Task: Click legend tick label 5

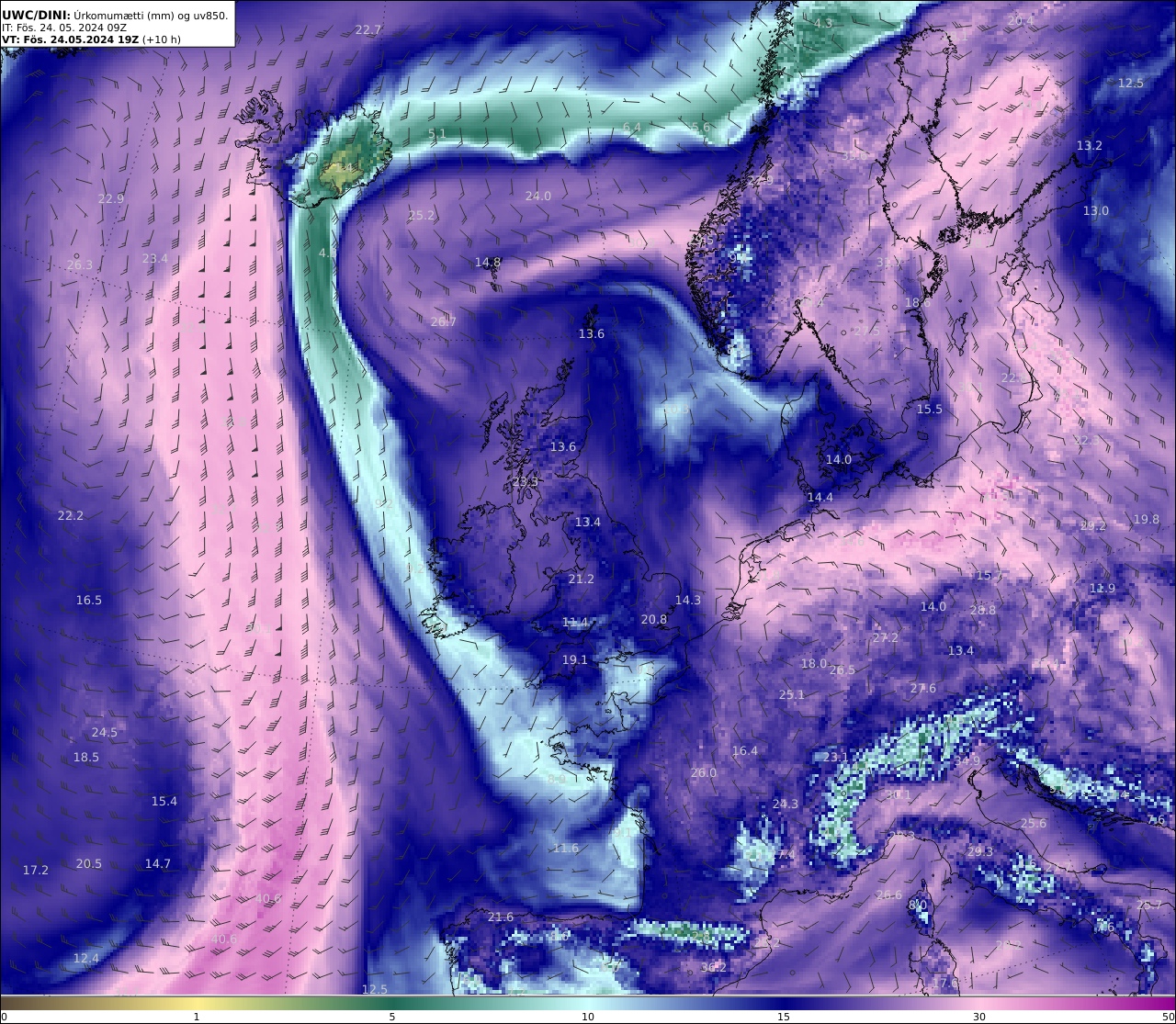Action: pyautogui.click(x=392, y=1016)
